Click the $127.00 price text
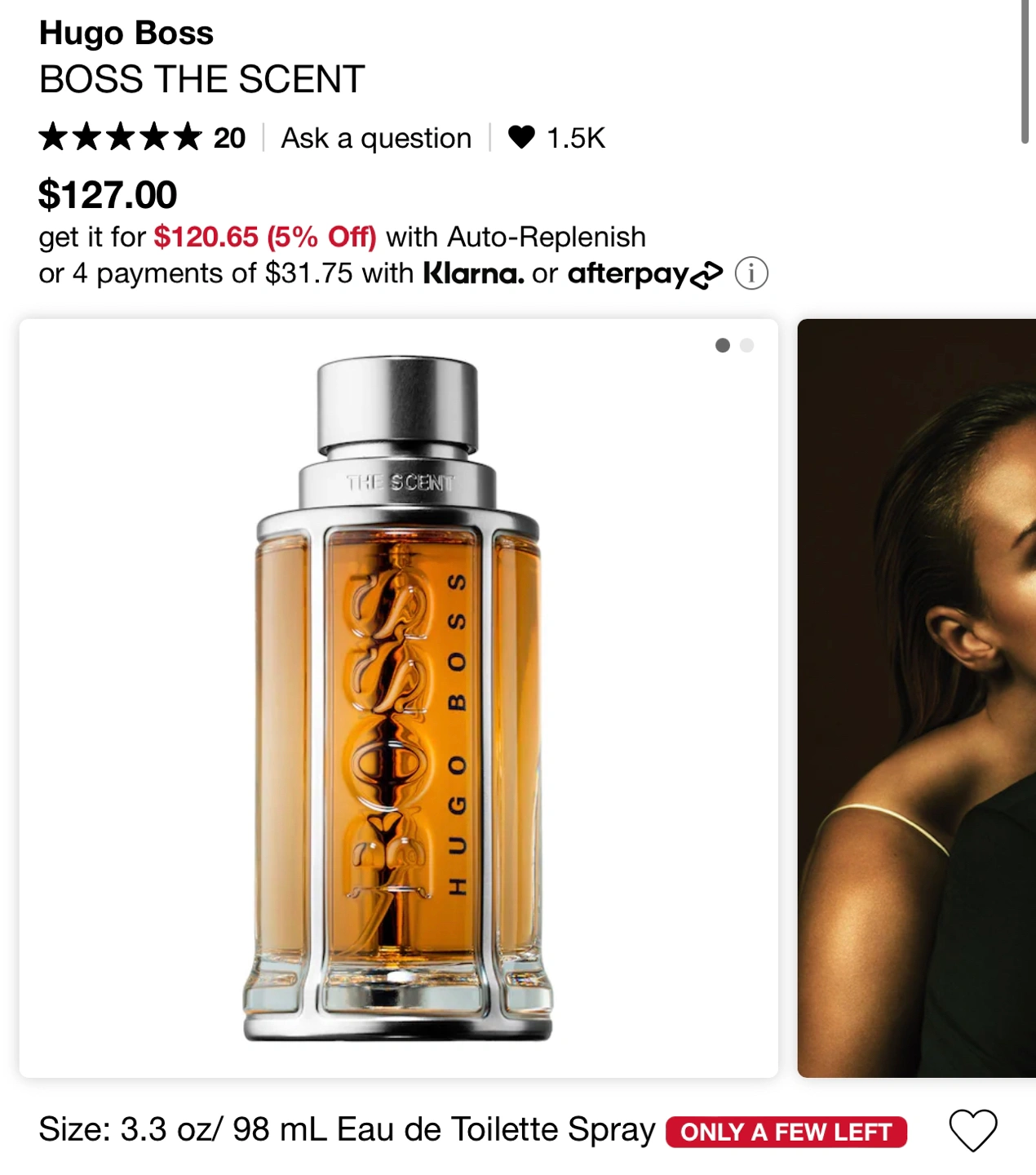 (x=108, y=195)
